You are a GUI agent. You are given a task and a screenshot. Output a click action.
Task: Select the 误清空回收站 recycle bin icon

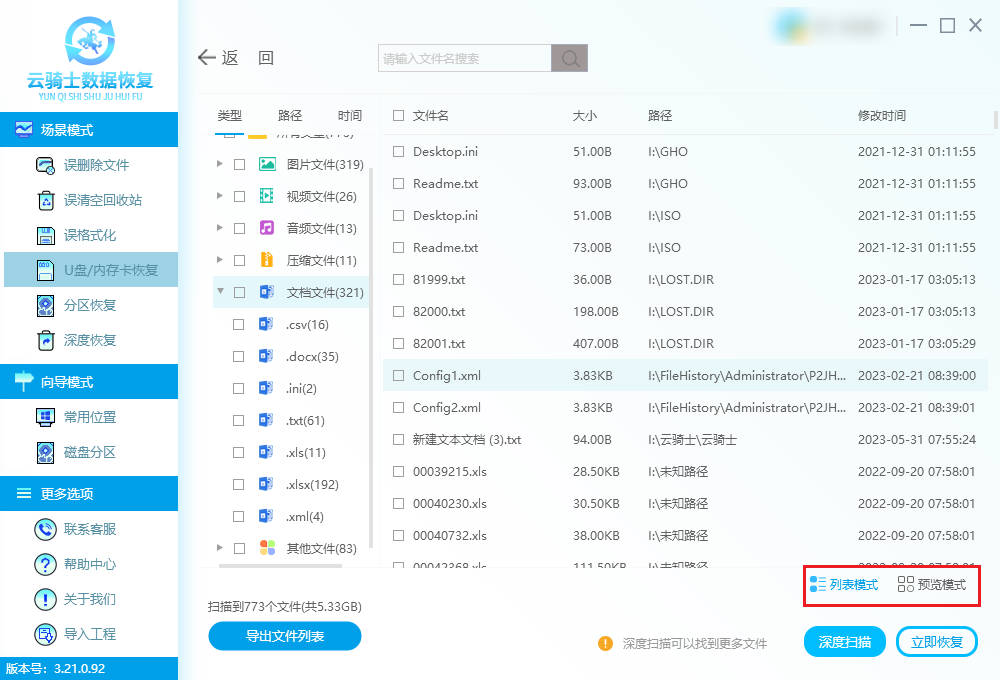coord(46,200)
